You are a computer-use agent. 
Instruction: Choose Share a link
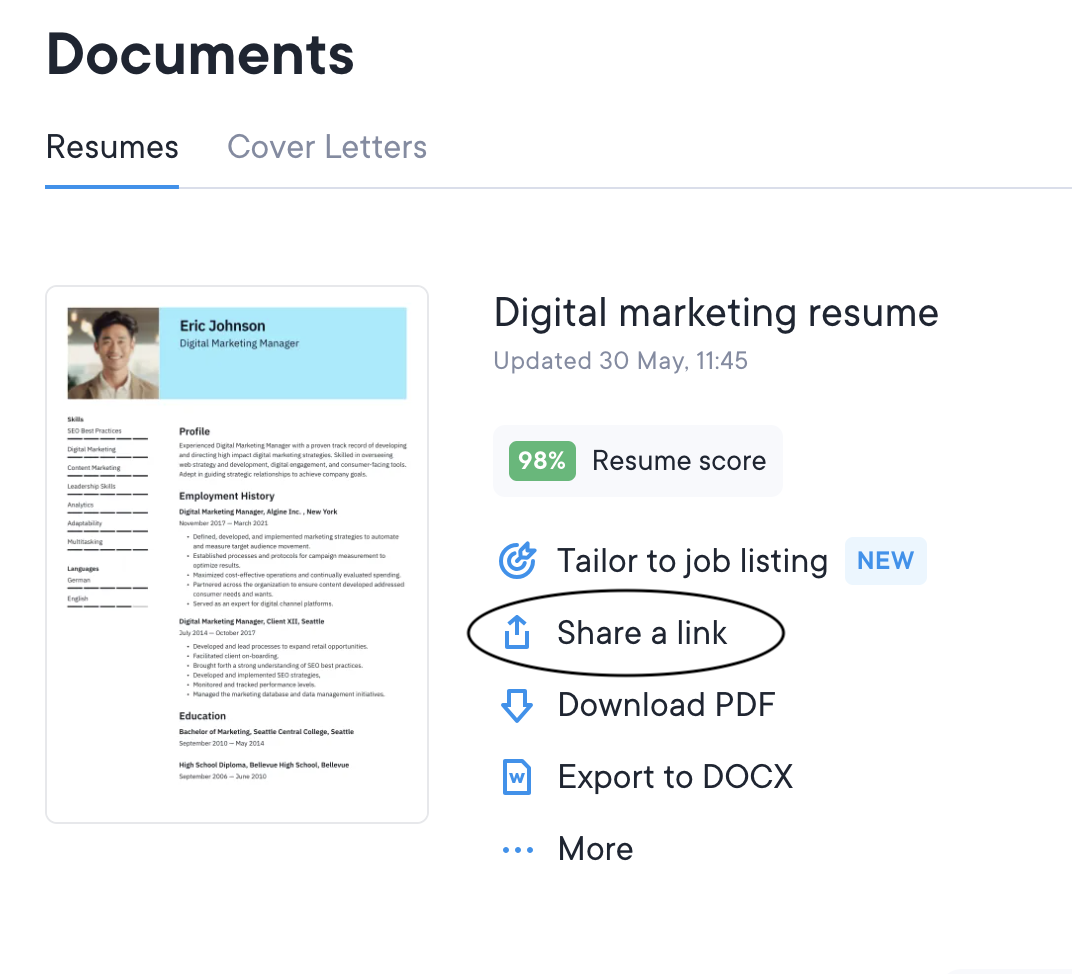point(642,633)
